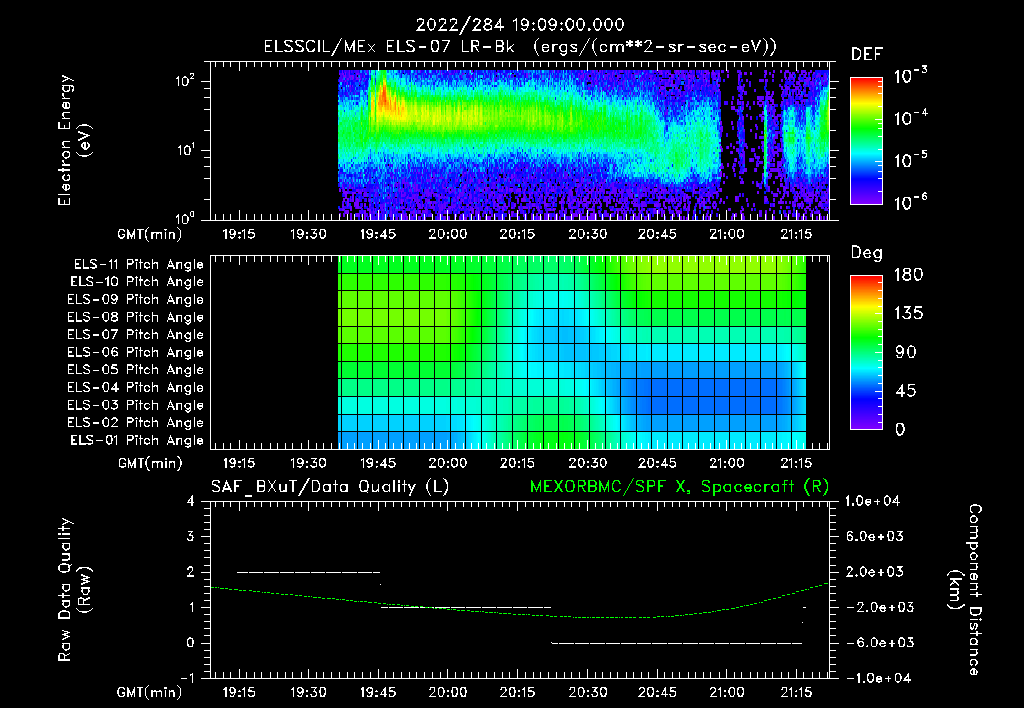This screenshot has height=708, width=1024.
Task: Click the Deg color bar label
Action: [867, 253]
